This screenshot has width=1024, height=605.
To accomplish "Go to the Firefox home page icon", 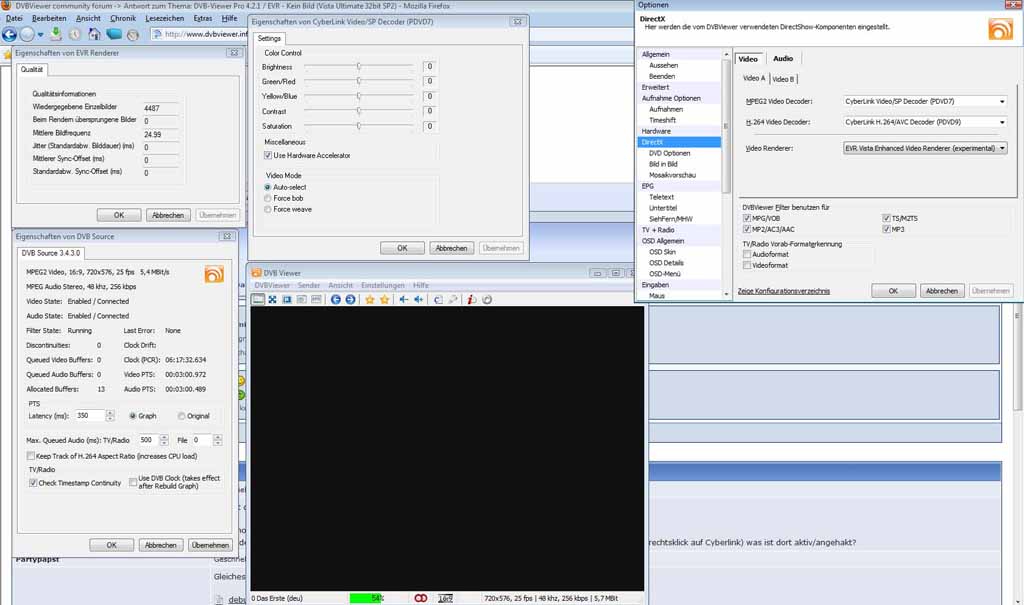I will tap(95, 34).
